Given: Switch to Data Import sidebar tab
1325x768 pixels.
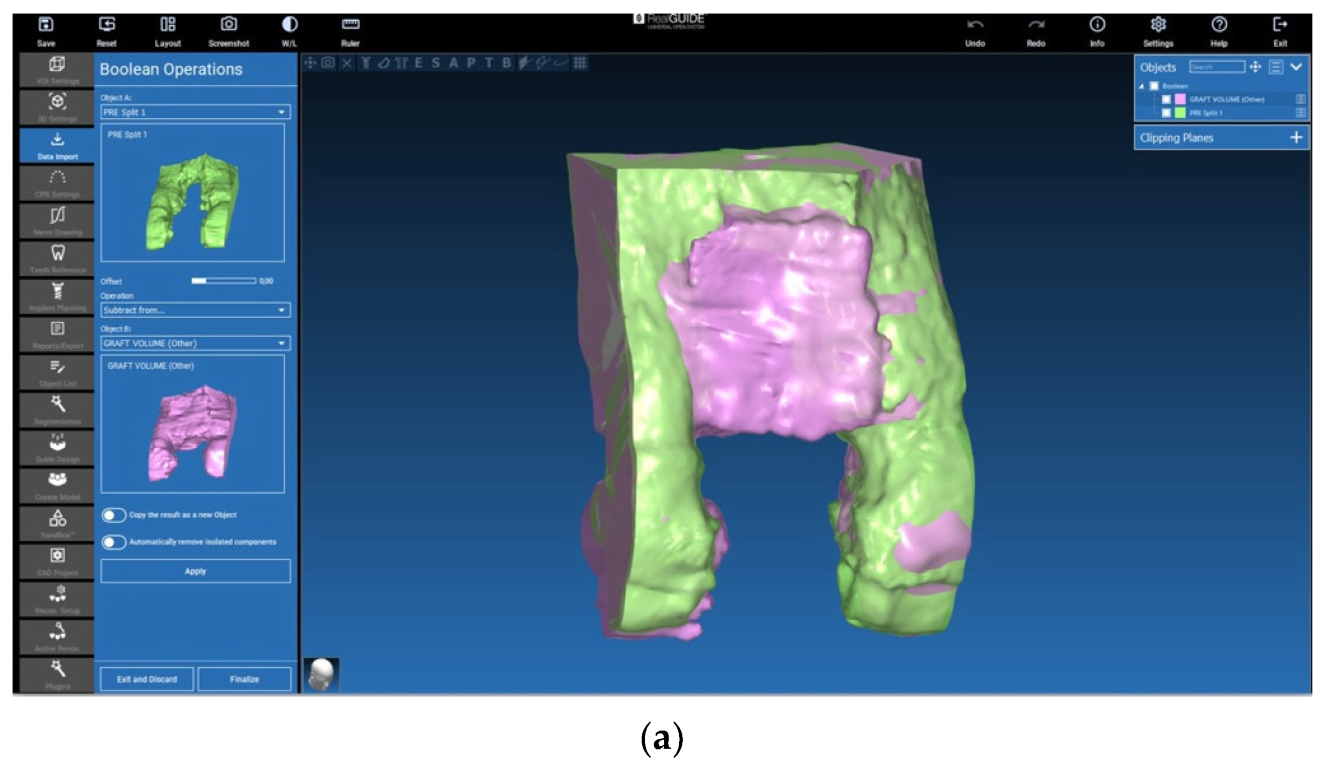Looking at the screenshot, I should coord(57,146).
